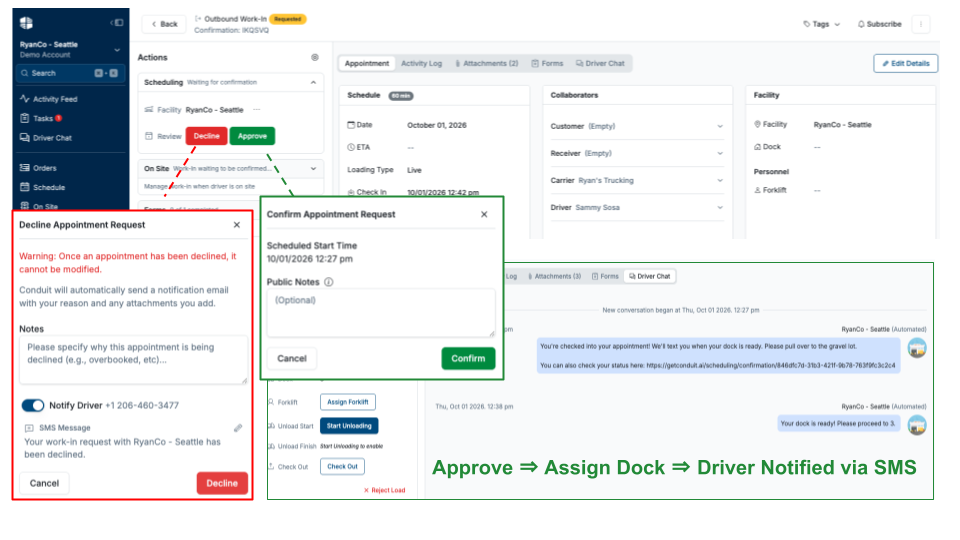Click the decline Notes text area
Image resolution: width=960 pixels, height=540 pixels.
click(133, 359)
